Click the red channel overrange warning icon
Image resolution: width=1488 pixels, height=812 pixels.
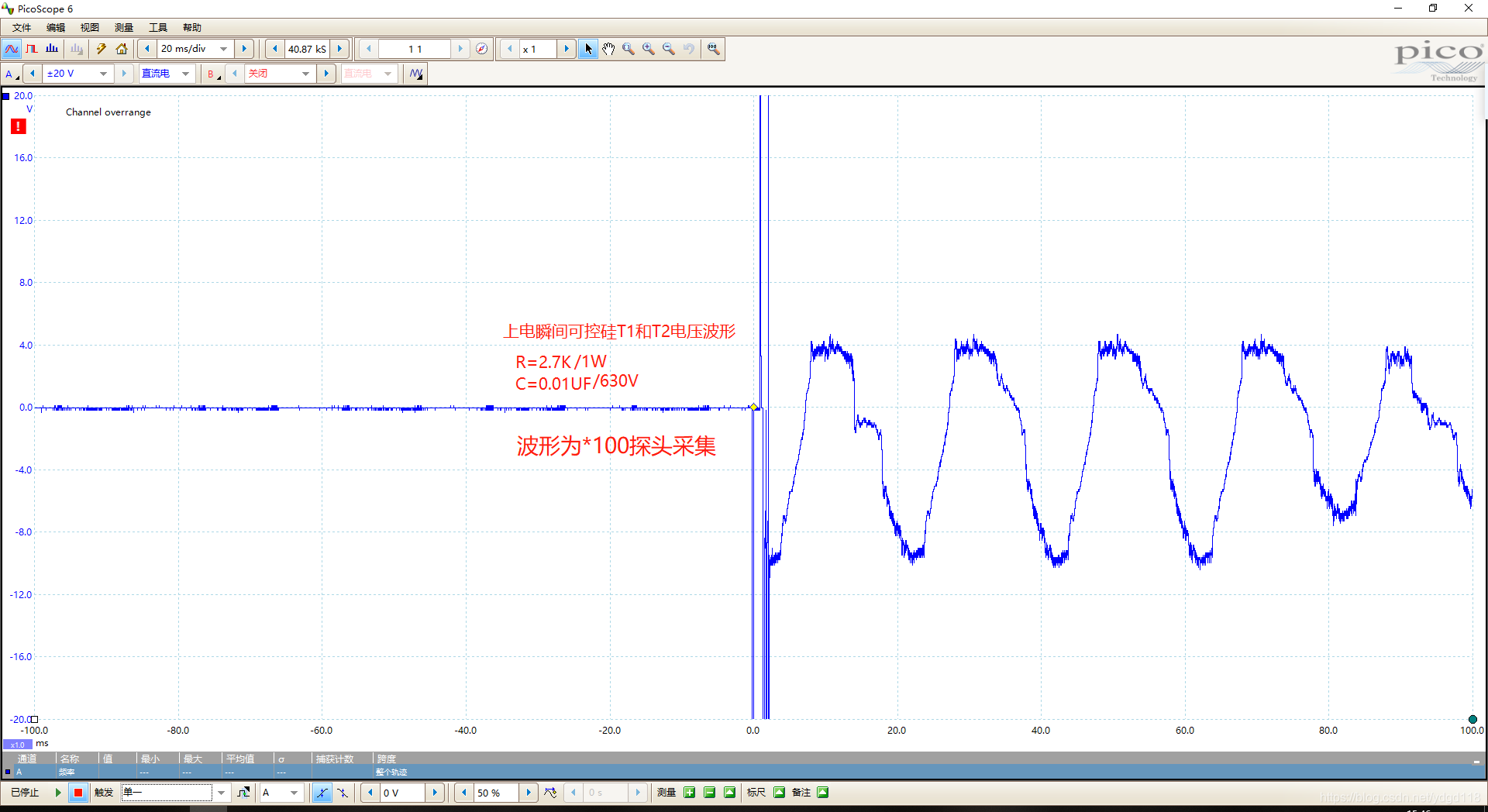point(19,126)
